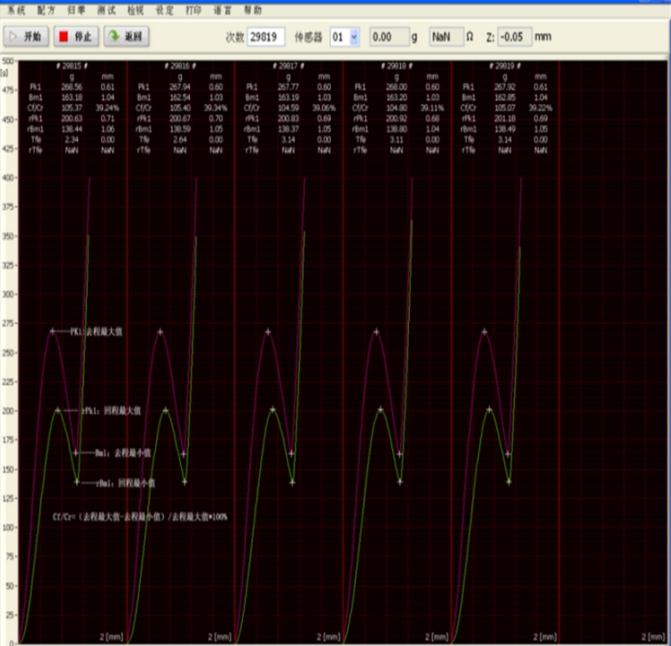The height and width of the screenshot is (646, 671).
Task: Click the 'Pk1: 去程最大值' annotation label
Action: [96, 332]
